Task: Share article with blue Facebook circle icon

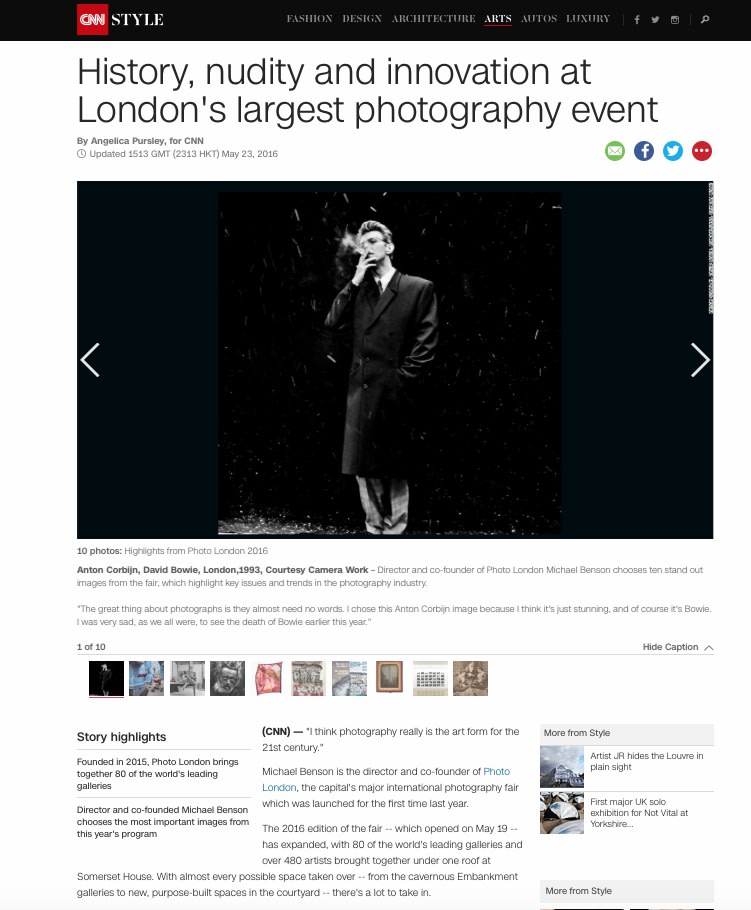Action: click(x=644, y=151)
